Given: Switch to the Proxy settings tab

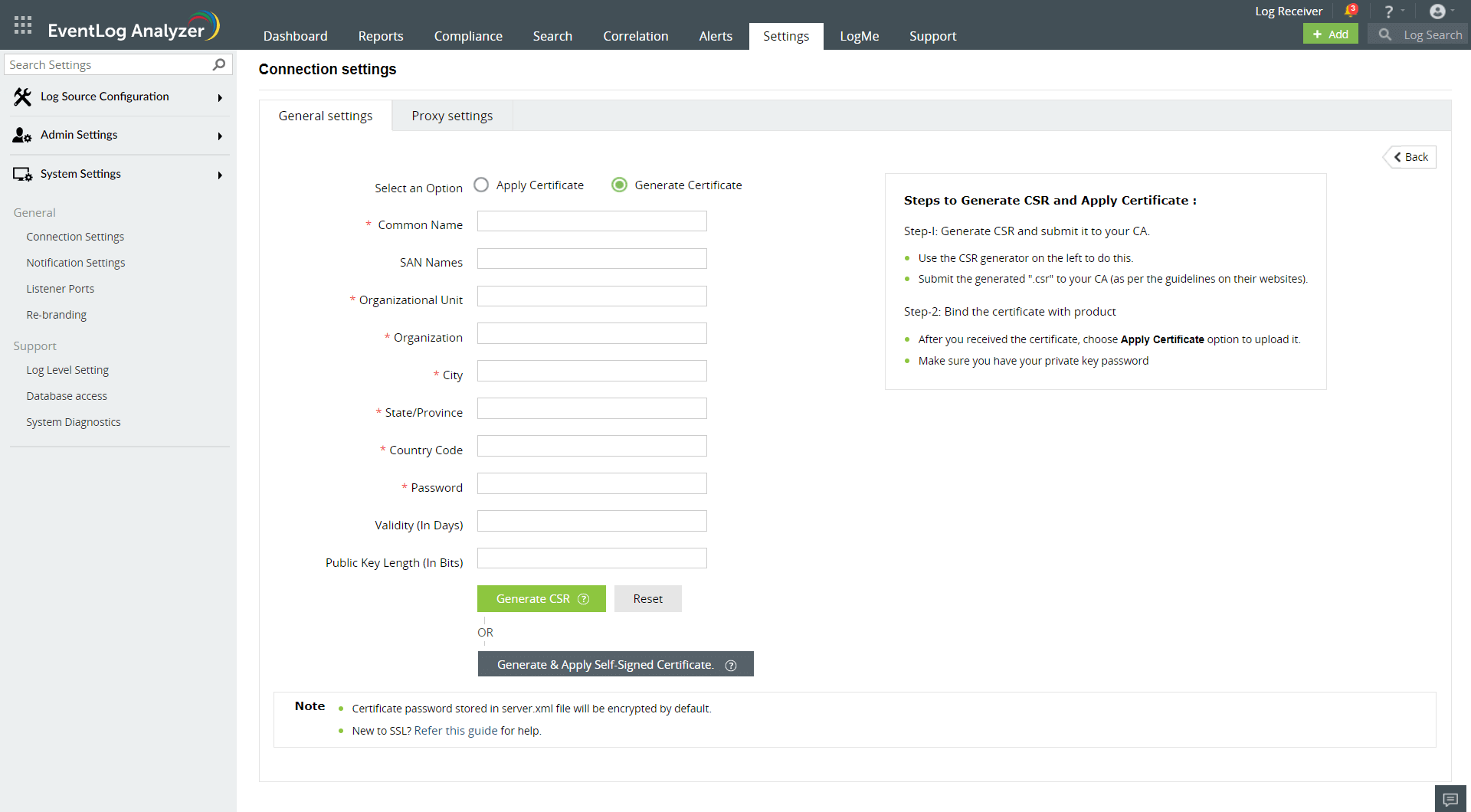Looking at the screenshot, I should pyautogui.click(x=452, y=116).
